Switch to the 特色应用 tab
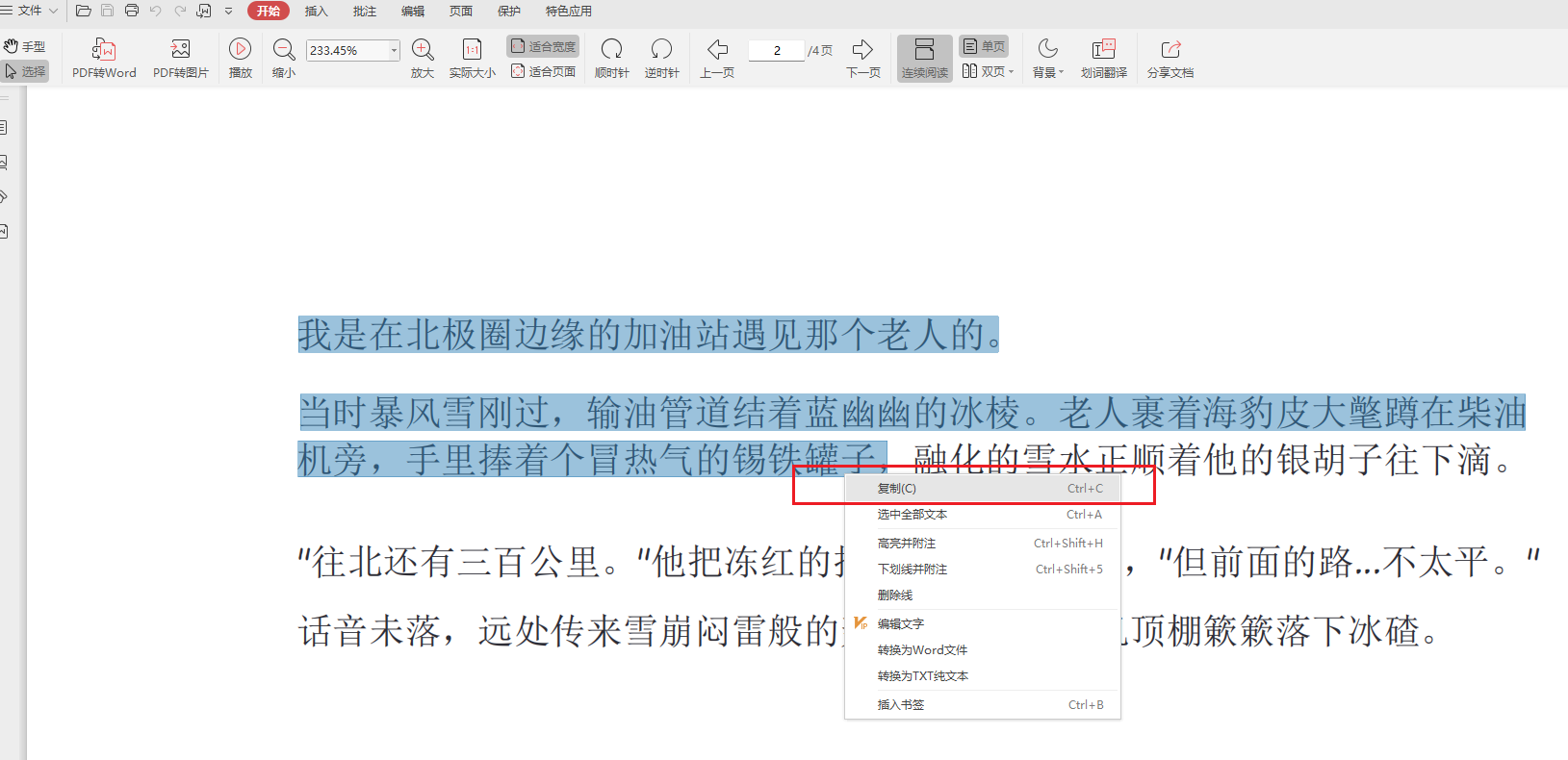This screenshot has height=760, width=1568. [x=568, y=12]
